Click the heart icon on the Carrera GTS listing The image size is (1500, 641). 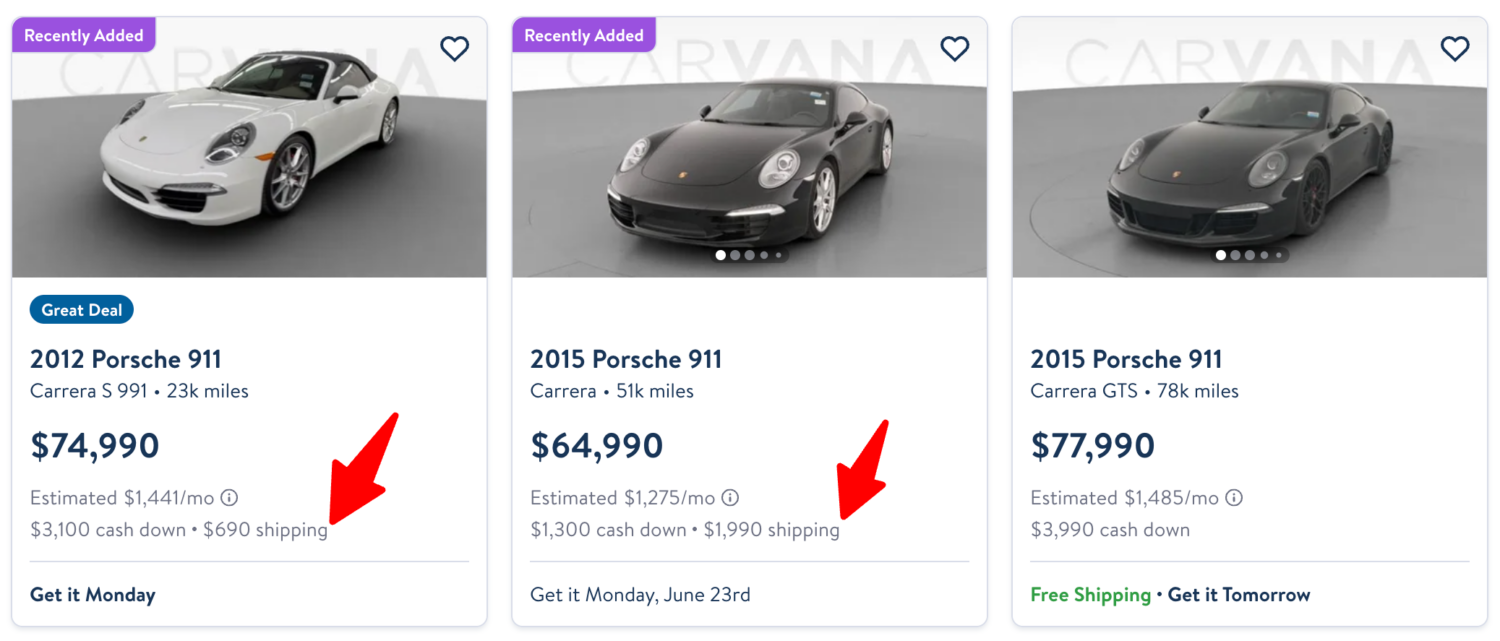tap(1455, 48)
